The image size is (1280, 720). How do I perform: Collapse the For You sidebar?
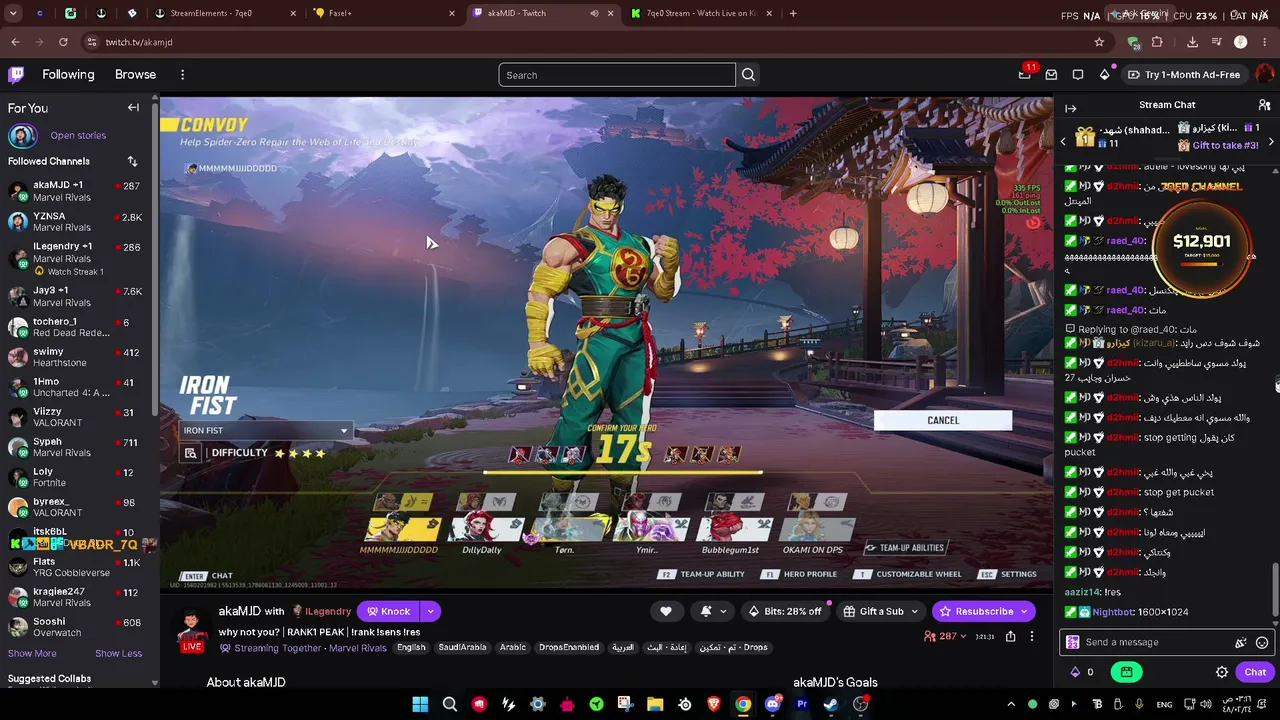(x=133, y=108)
